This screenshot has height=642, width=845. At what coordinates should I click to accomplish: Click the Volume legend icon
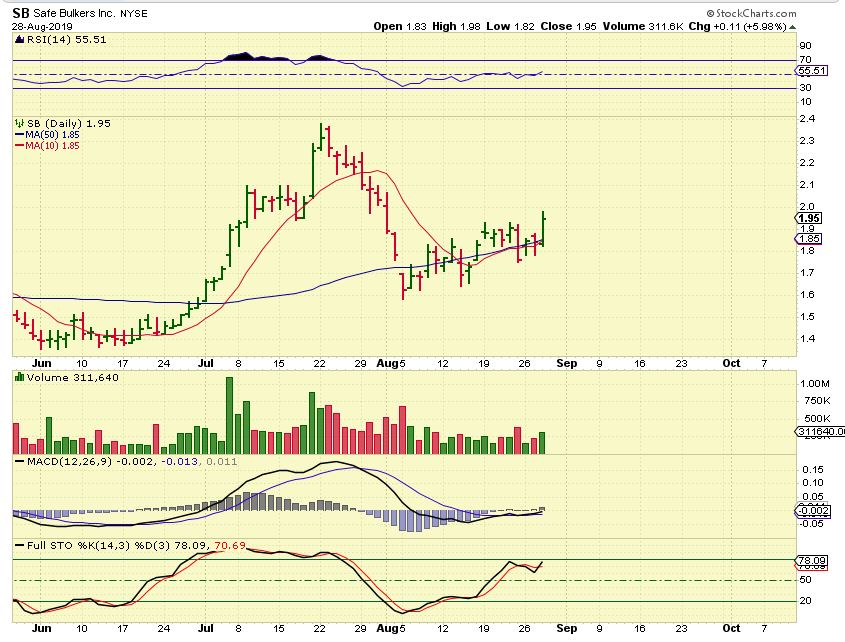pyautogui.click(x=19, y=377)
